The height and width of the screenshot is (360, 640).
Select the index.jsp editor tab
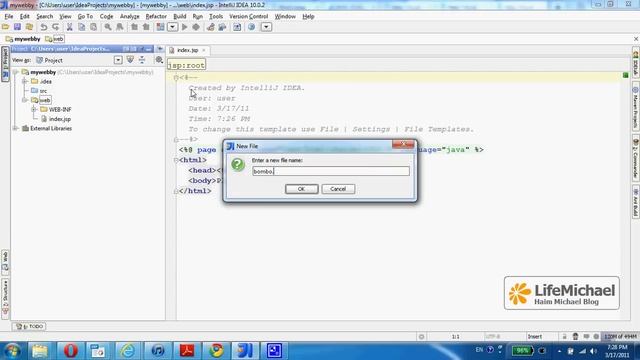coord(187,50)
